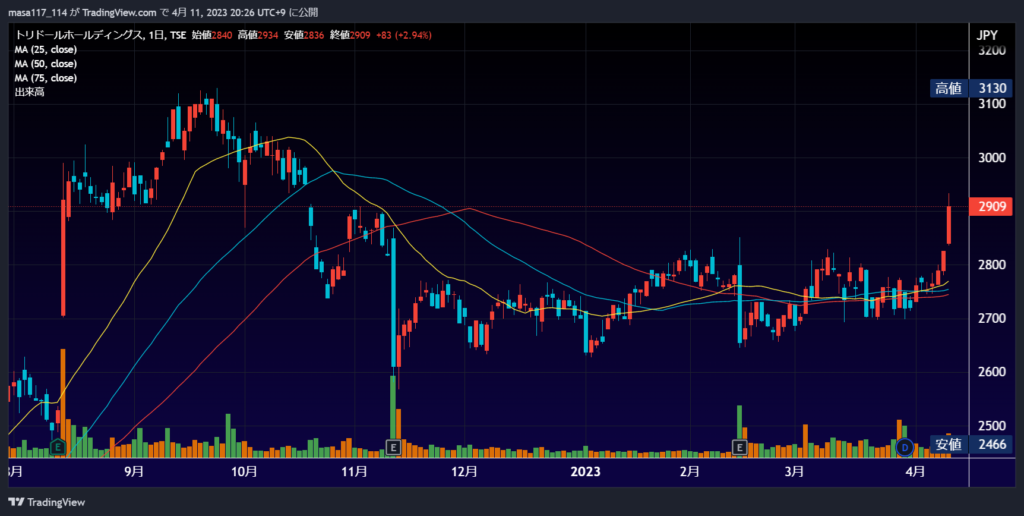Click the 4月 date axis label
The width and height of the screenshot is (1024, 516).
point(916,471)
